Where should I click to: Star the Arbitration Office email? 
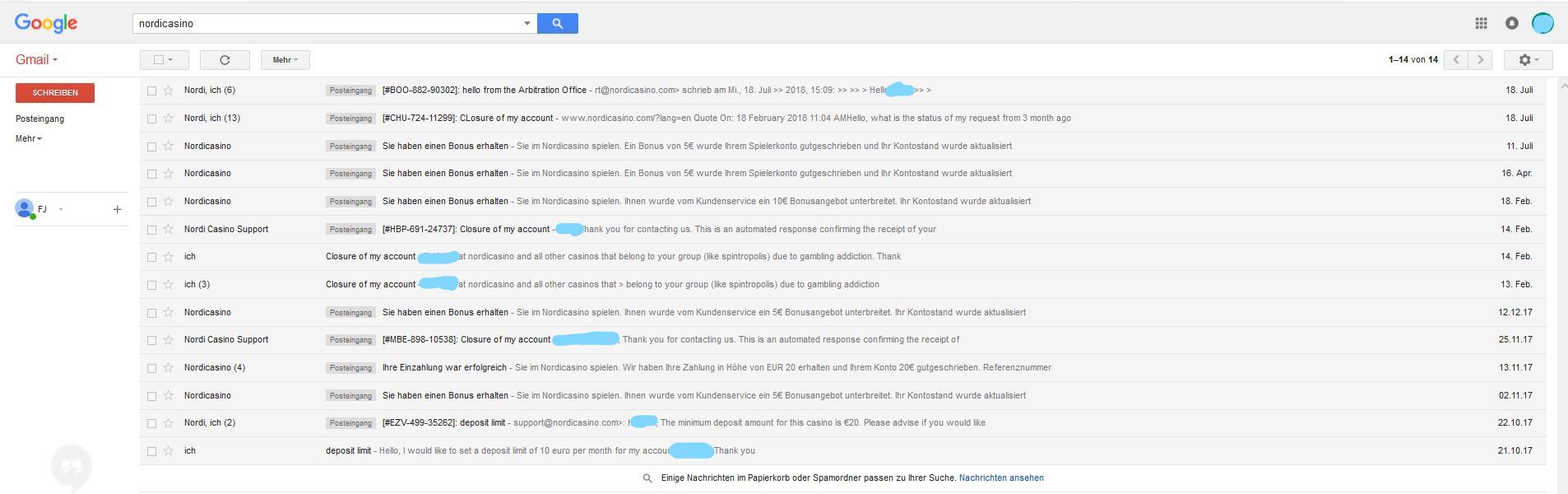point(168,90)
